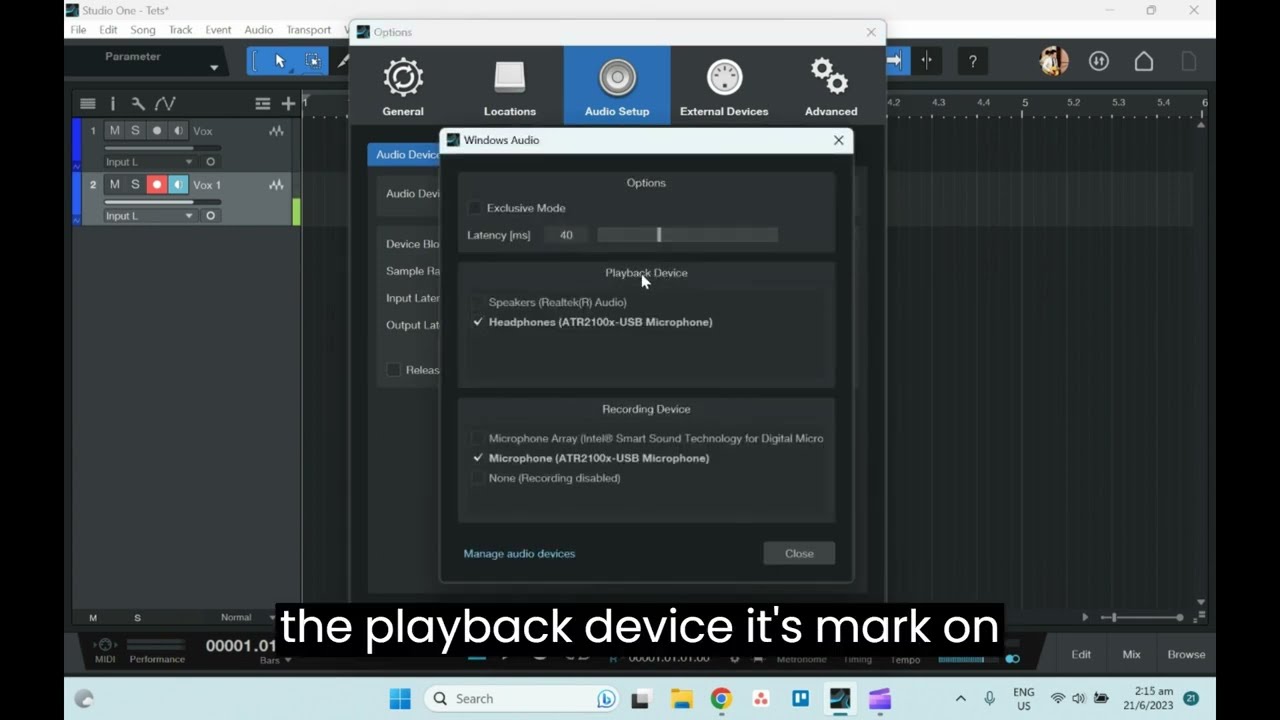Open the user profile avatar
The width and height of the screenshot is (1280, 720).
pyautogui.click(x=1053, y=61)
